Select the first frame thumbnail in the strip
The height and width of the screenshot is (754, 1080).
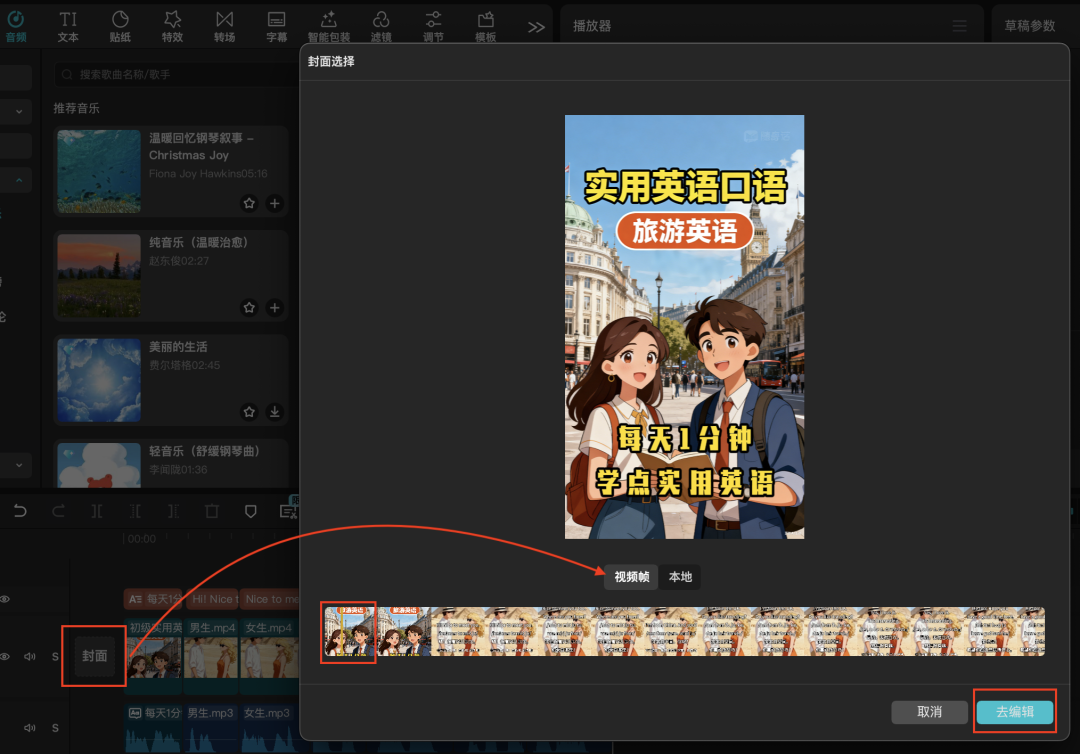(x=348, y=632)
